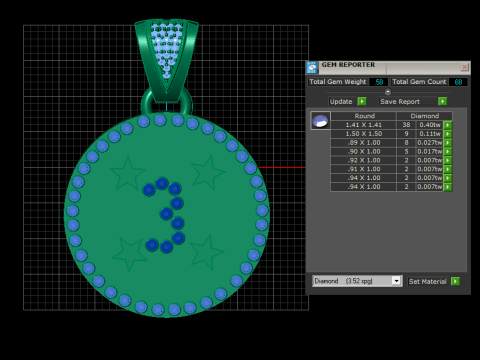This screenshot has width=480, height=360.
Task: Select the .91 X 1.00 size cell
Action: 364,169
